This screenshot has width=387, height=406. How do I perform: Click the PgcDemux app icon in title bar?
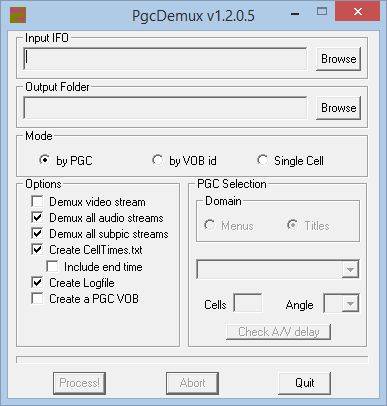[18, 15]
